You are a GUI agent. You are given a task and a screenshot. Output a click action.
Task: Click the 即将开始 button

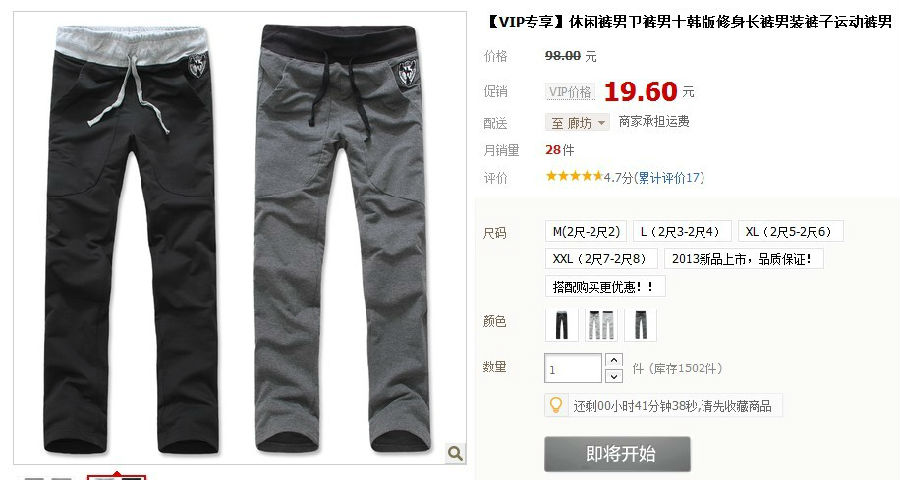click(x=618, y=454)
